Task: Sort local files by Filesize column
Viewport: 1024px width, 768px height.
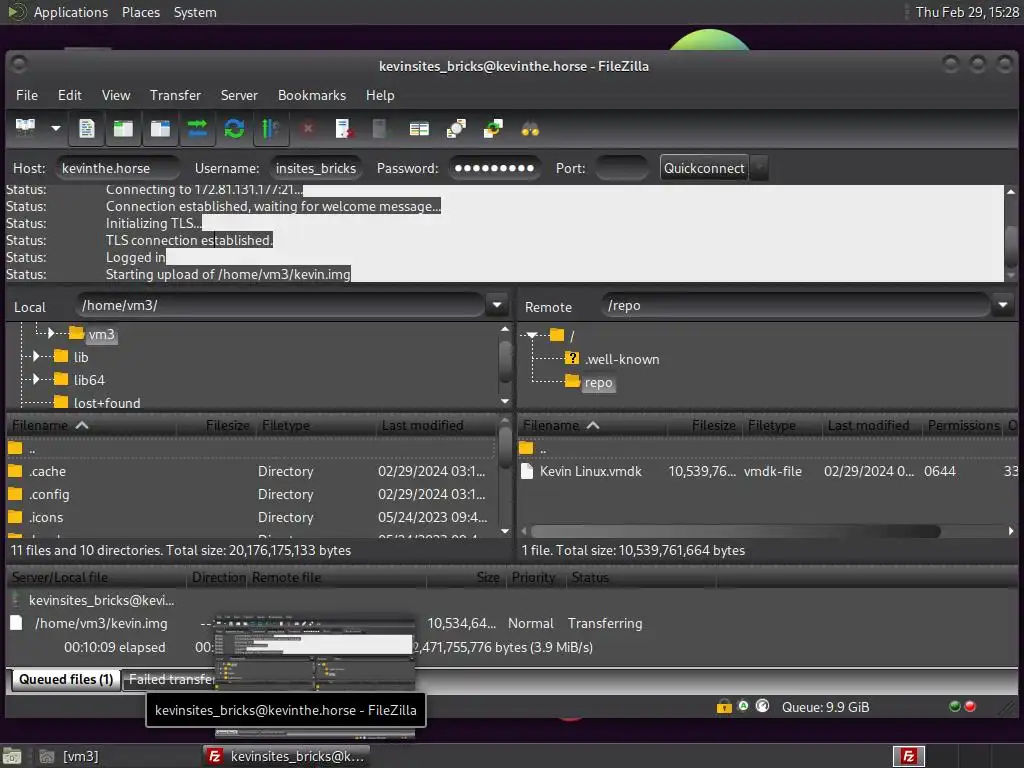Action: 228,425
